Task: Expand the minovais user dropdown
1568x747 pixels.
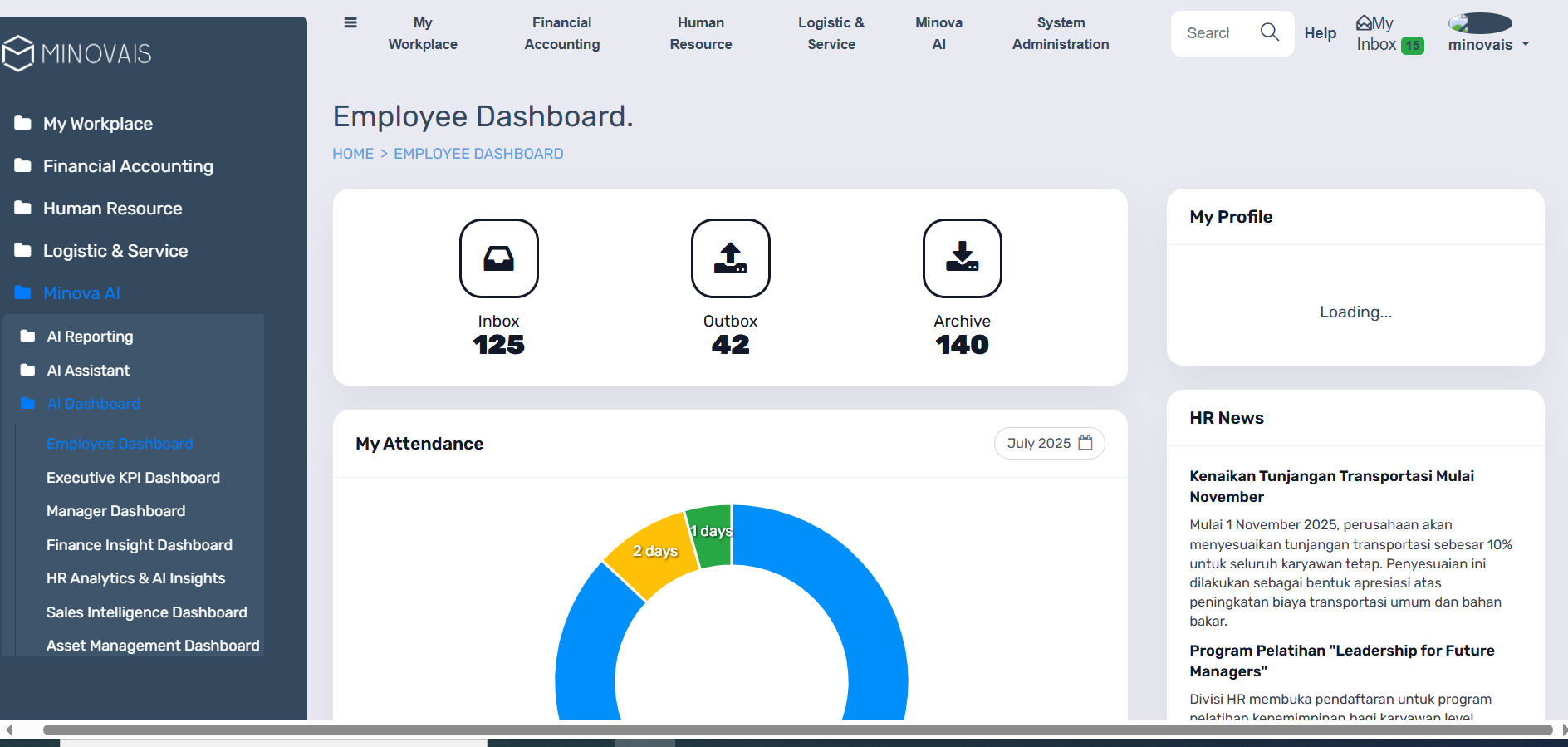Action: point(1488,45)
